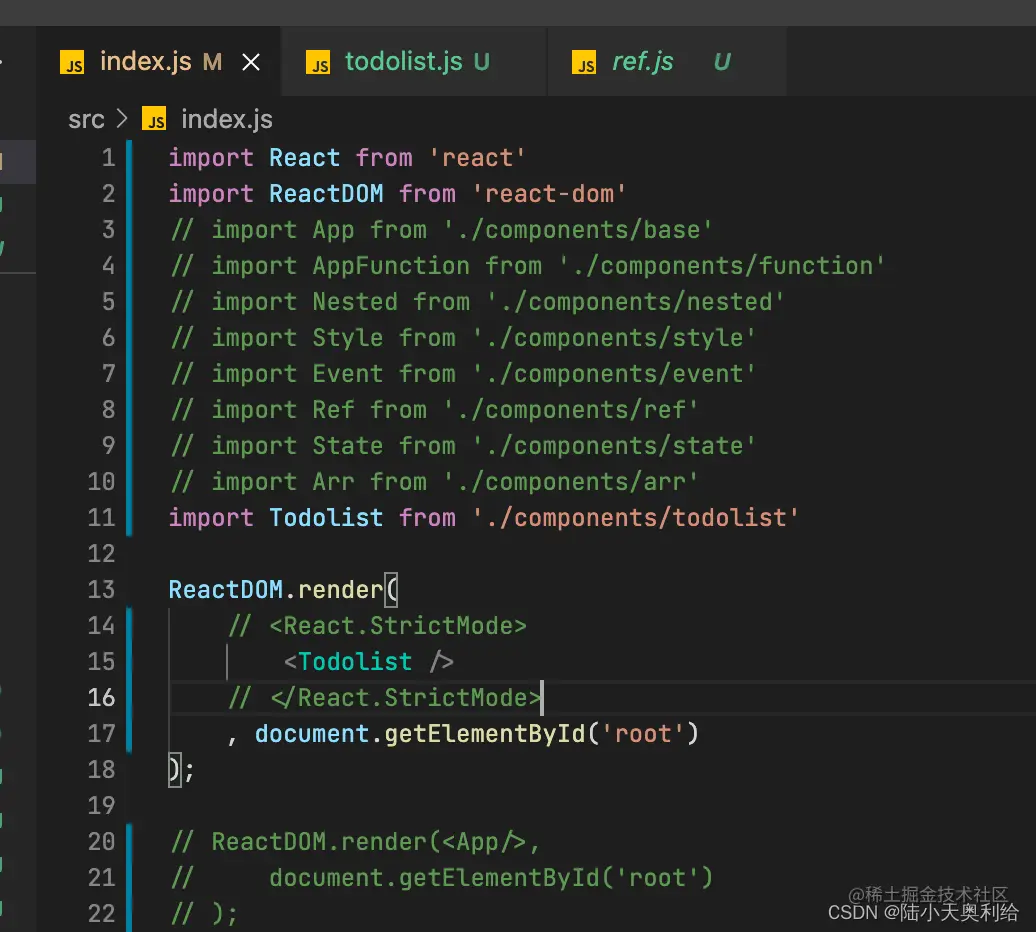Open the ref.js editor tab
Screen dimensions: 1036x932
coord(667,61)
